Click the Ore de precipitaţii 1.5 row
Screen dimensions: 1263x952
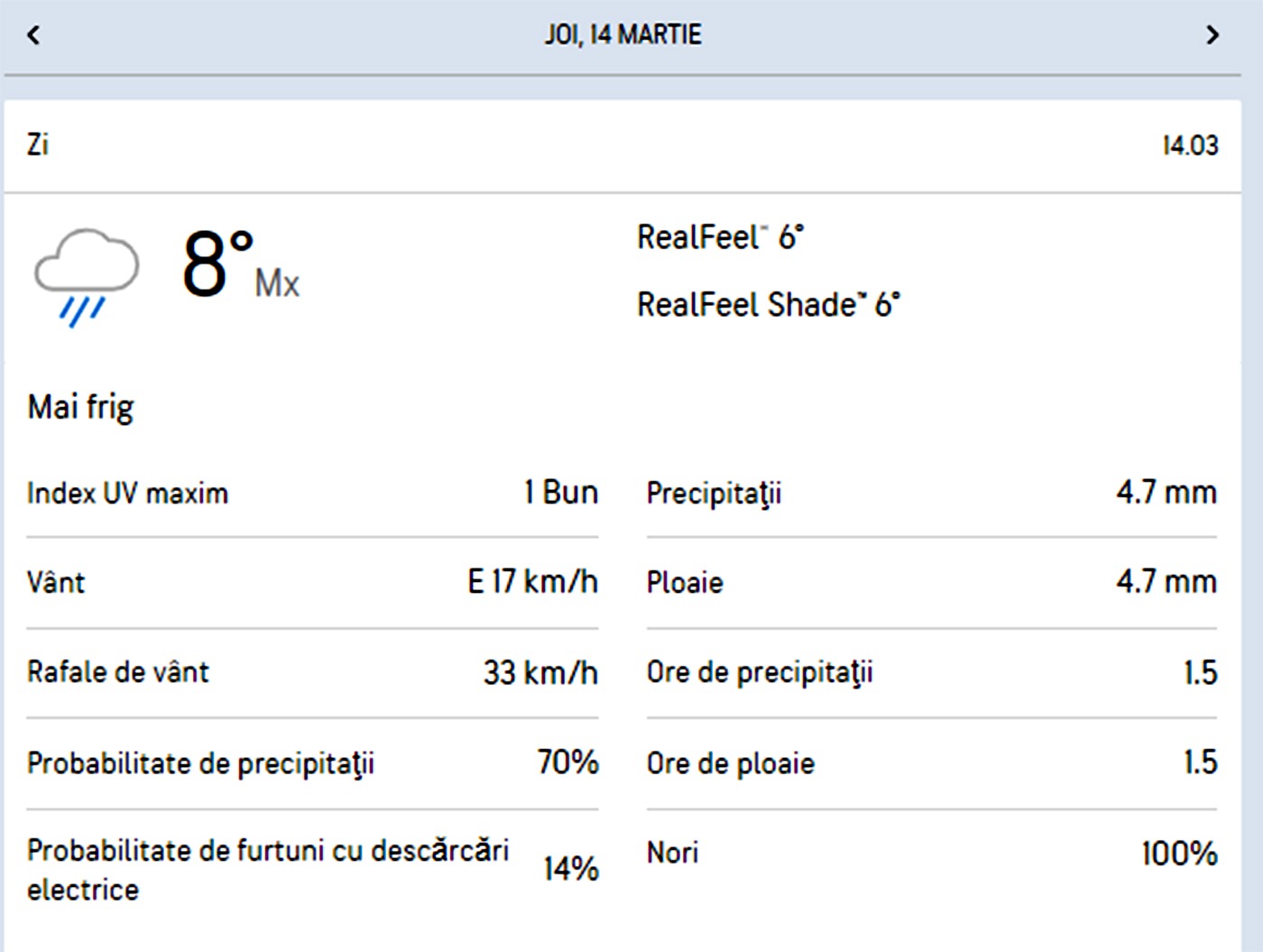point(929,672)
